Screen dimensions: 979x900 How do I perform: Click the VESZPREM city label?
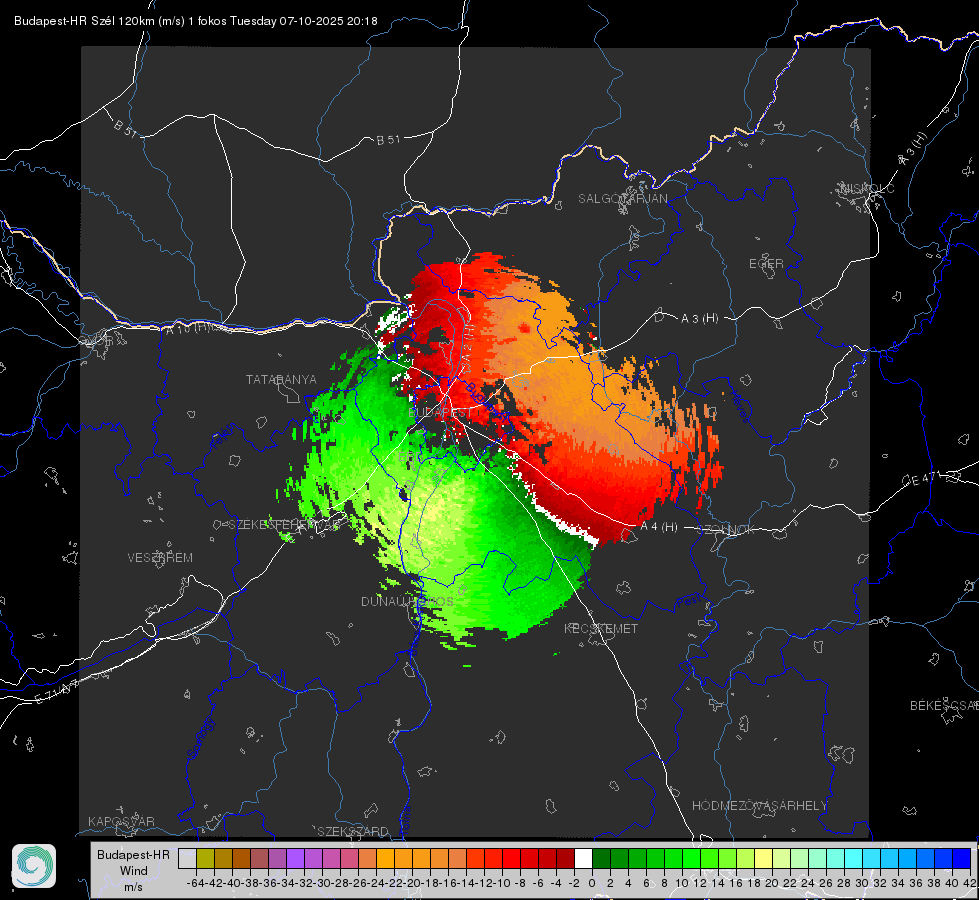point(160,558)
